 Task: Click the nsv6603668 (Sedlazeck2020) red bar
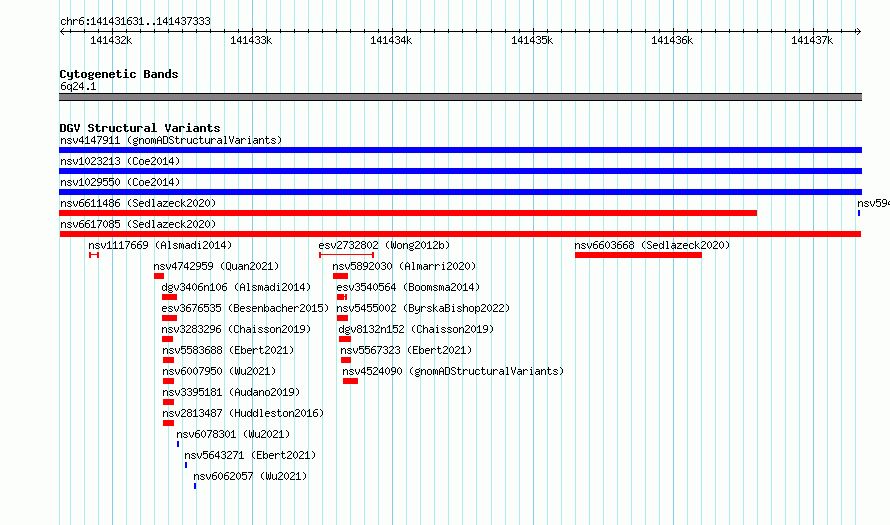pos(638,255)
